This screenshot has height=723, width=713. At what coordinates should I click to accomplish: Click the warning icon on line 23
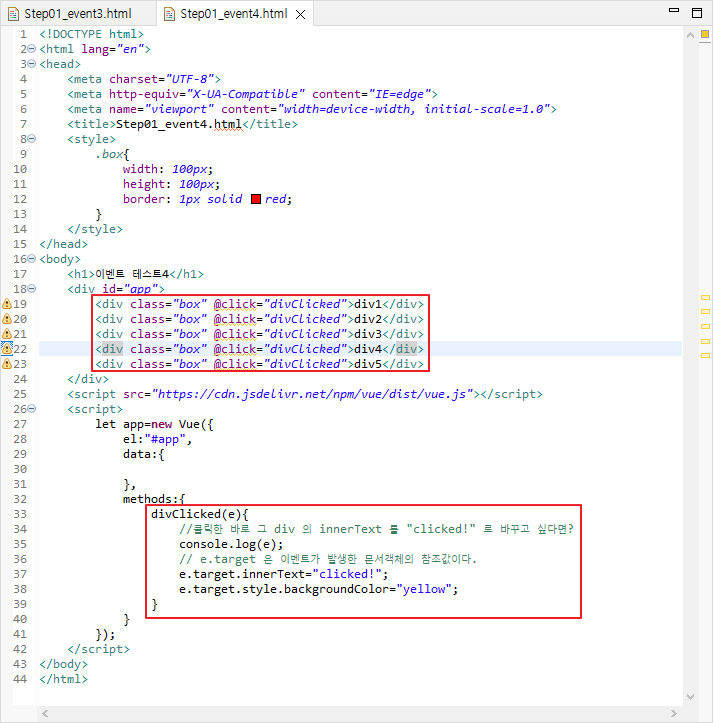coord(7,364)
